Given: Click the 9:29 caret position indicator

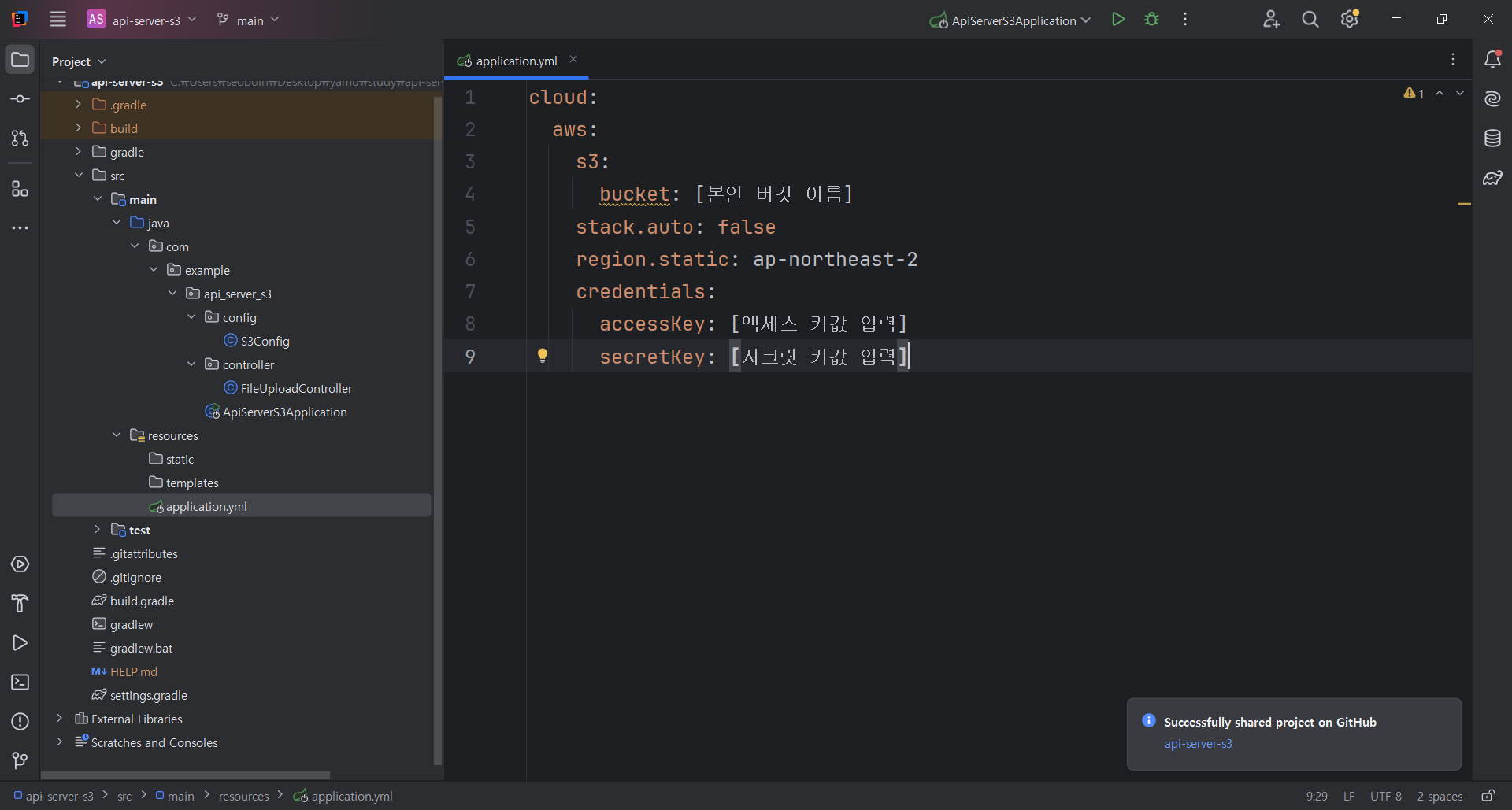Looking at the screenshot, I should click(1317, 797).
